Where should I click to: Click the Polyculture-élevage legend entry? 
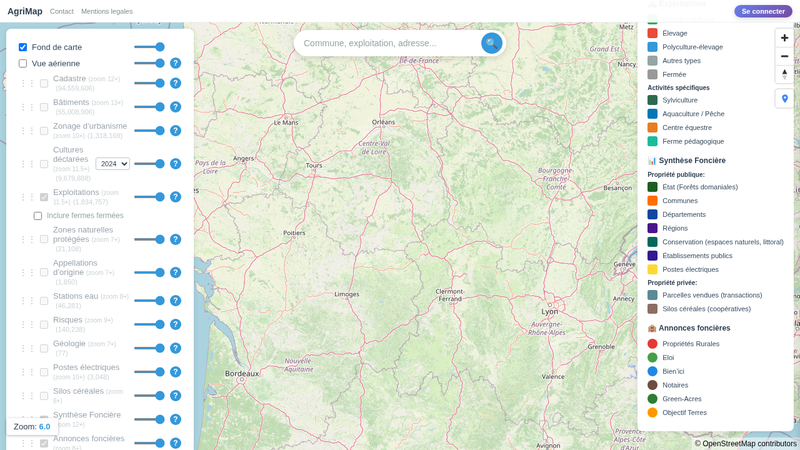[x=685, y=47]
